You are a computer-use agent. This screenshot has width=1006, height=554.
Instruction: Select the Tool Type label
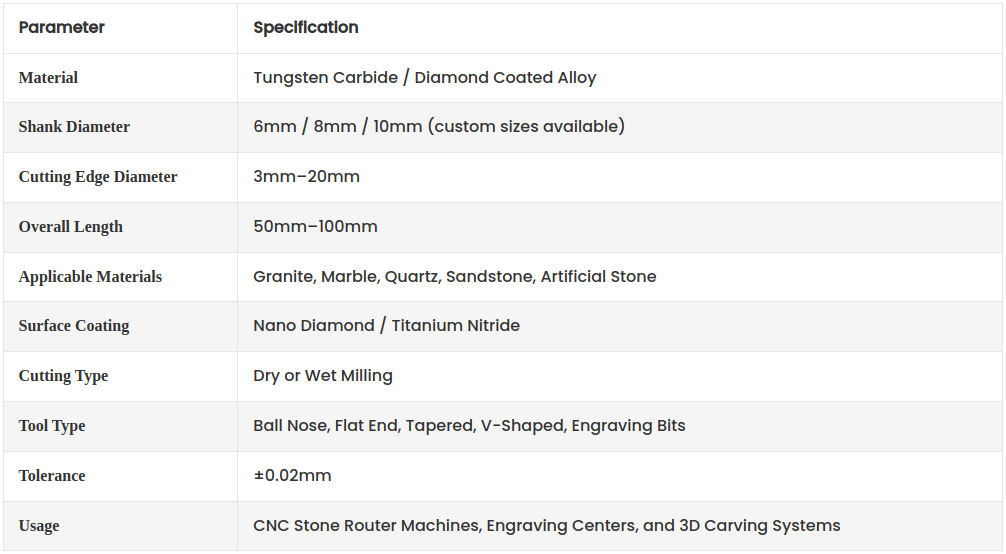coord(52,426)
